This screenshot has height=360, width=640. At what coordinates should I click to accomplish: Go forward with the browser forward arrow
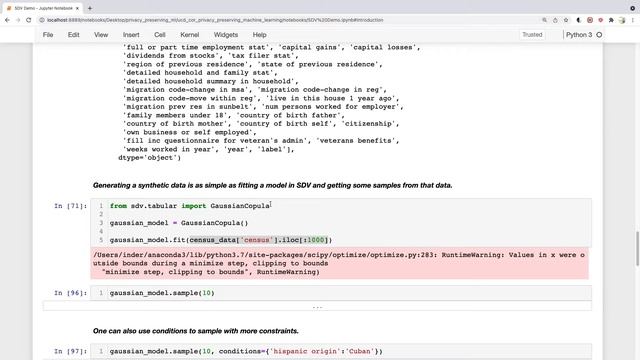(18, 20)
